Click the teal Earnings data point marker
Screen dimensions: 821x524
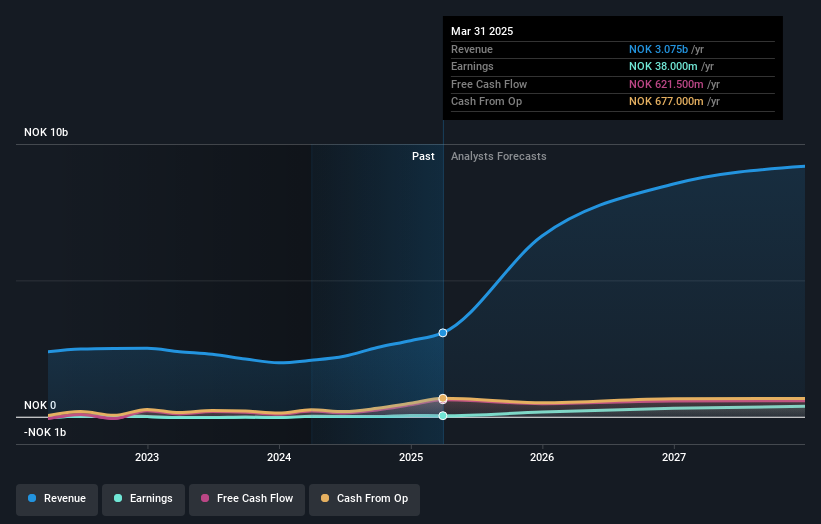(x=443, y=416)
